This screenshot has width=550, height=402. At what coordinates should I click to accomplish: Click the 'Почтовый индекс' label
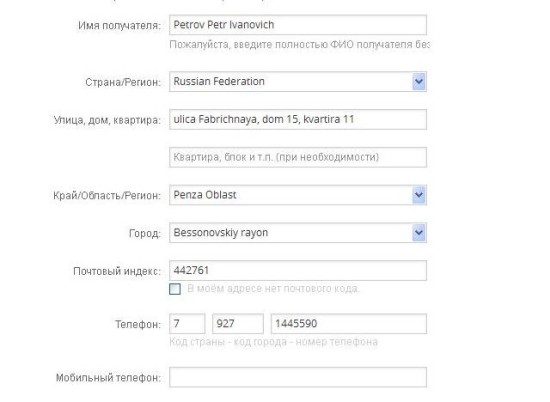117,271
